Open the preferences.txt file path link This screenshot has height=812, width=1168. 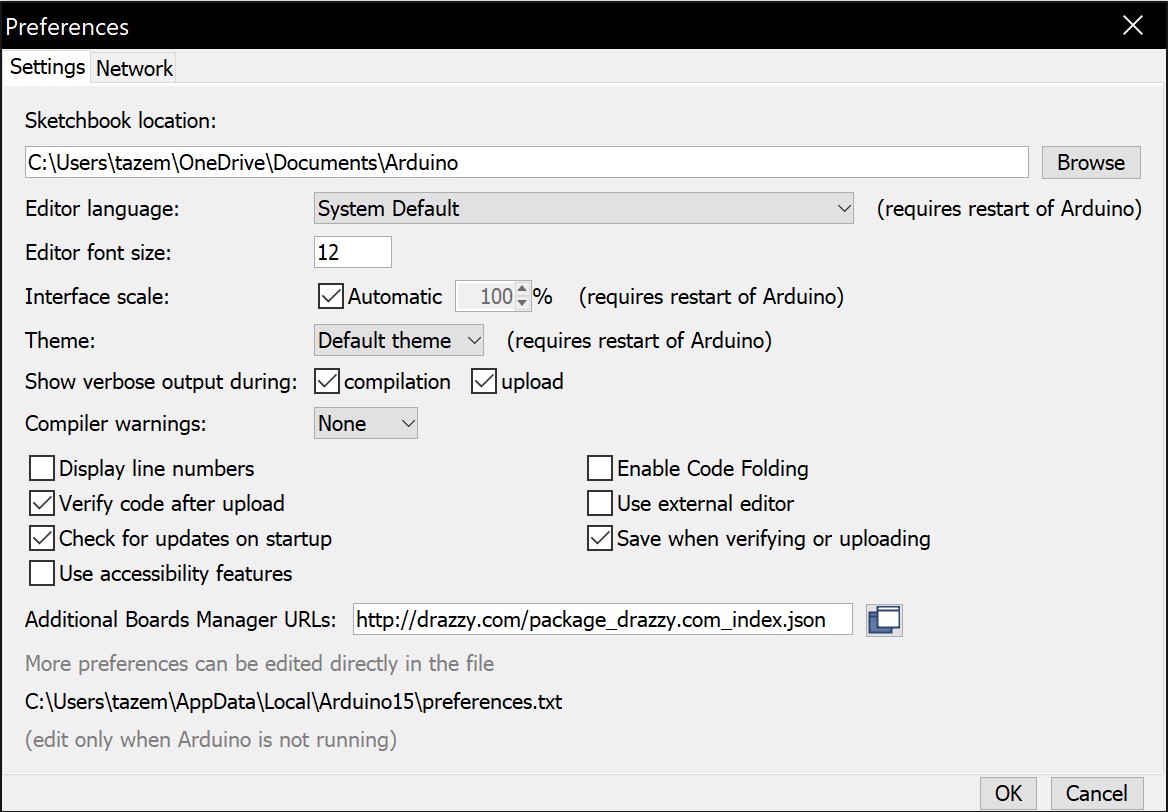[293, 702]
